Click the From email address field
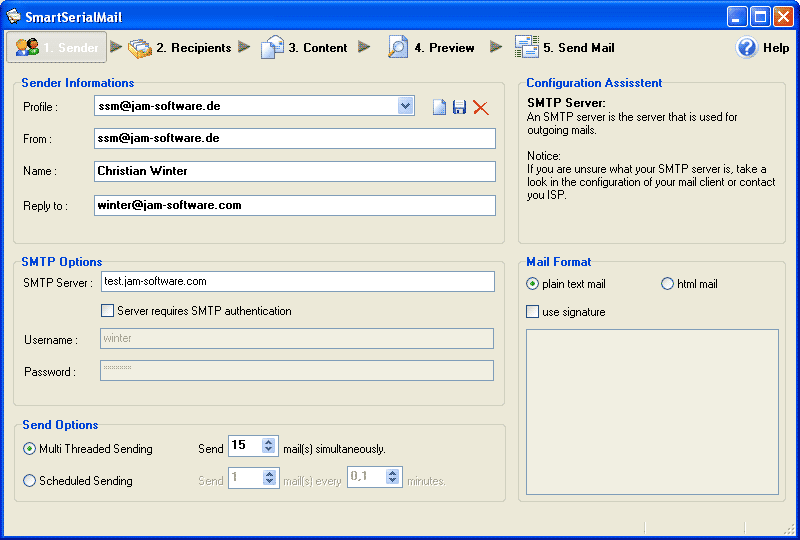This screenshot has width=800, height=540. [295, 138]
